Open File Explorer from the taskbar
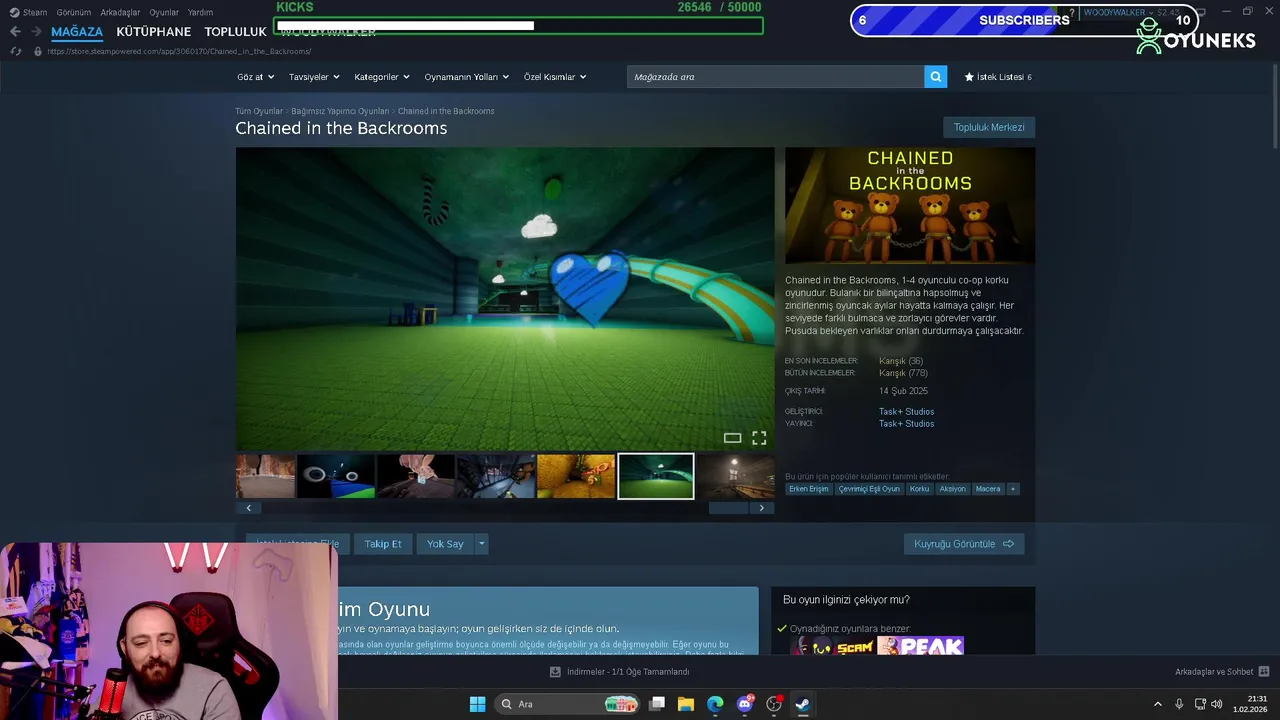 [x=686, y=704]
